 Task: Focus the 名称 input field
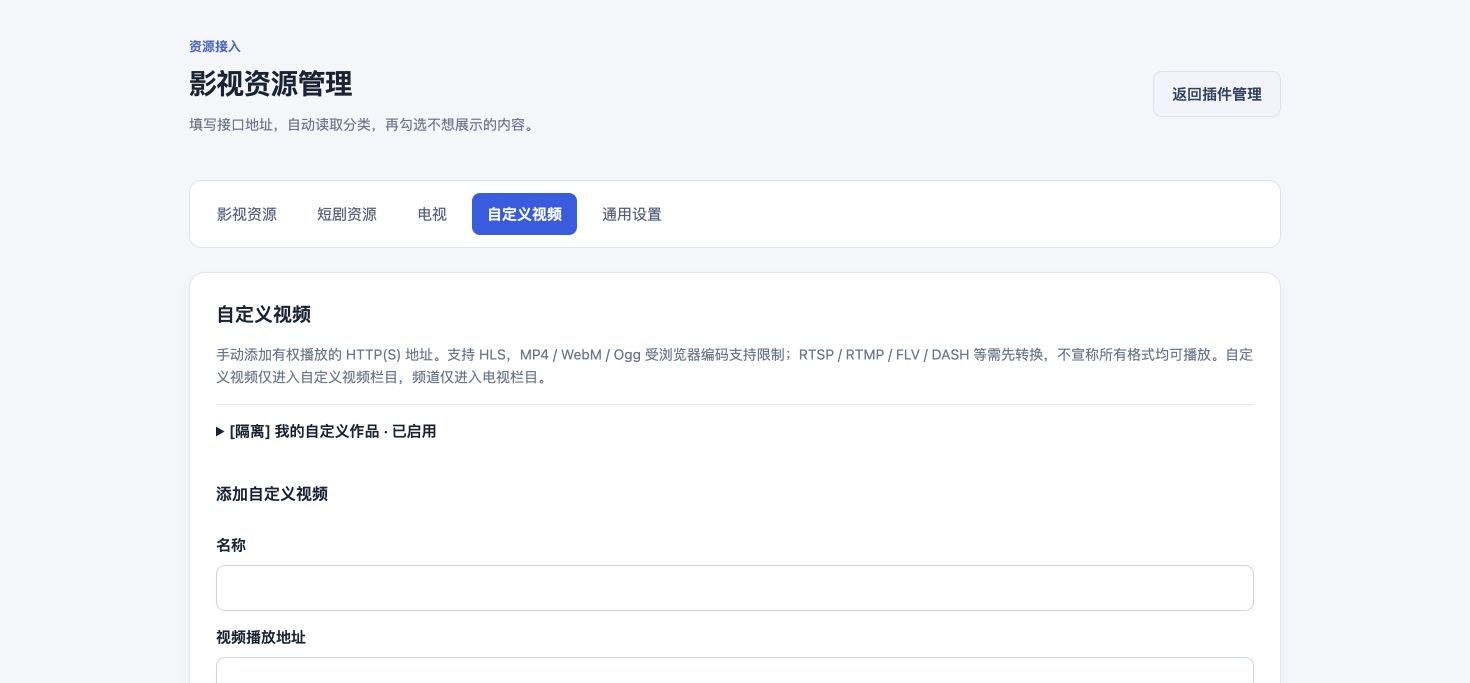click(734, 588)
